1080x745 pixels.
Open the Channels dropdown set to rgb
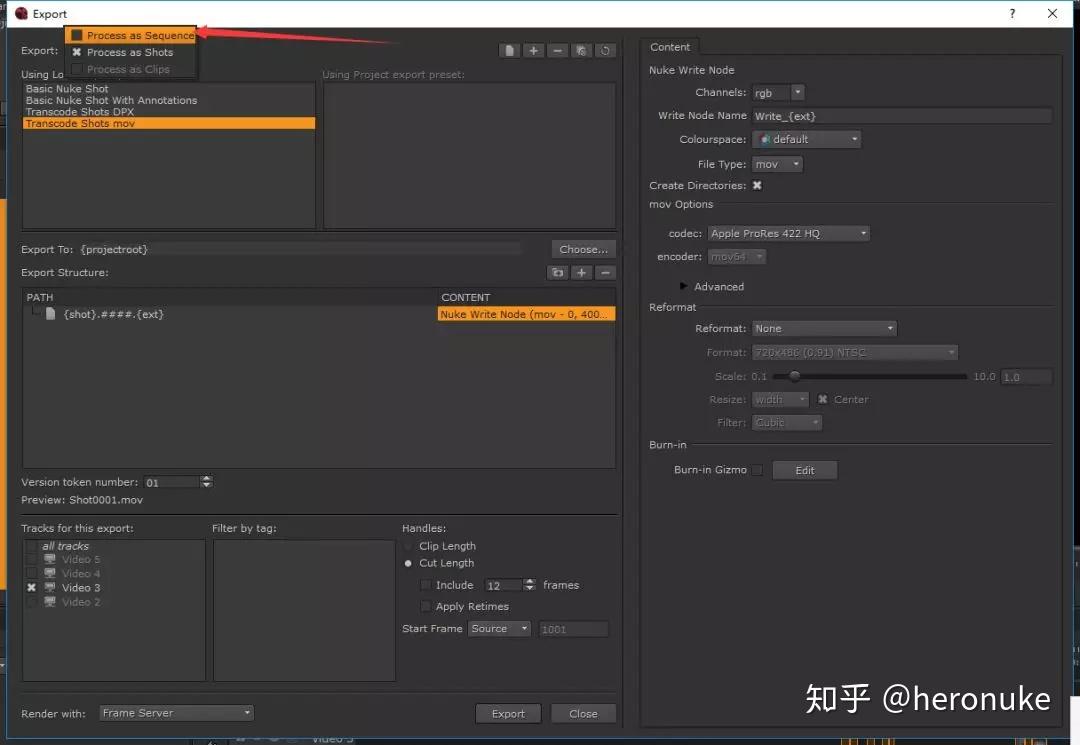(x=778, y=92)
